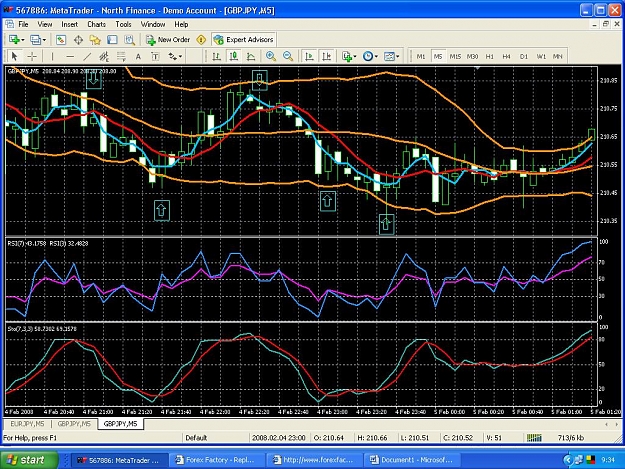Expand the Profiles dropdown arrow
The height and width of the screenshot is (469, 625).
pos(44,40)
